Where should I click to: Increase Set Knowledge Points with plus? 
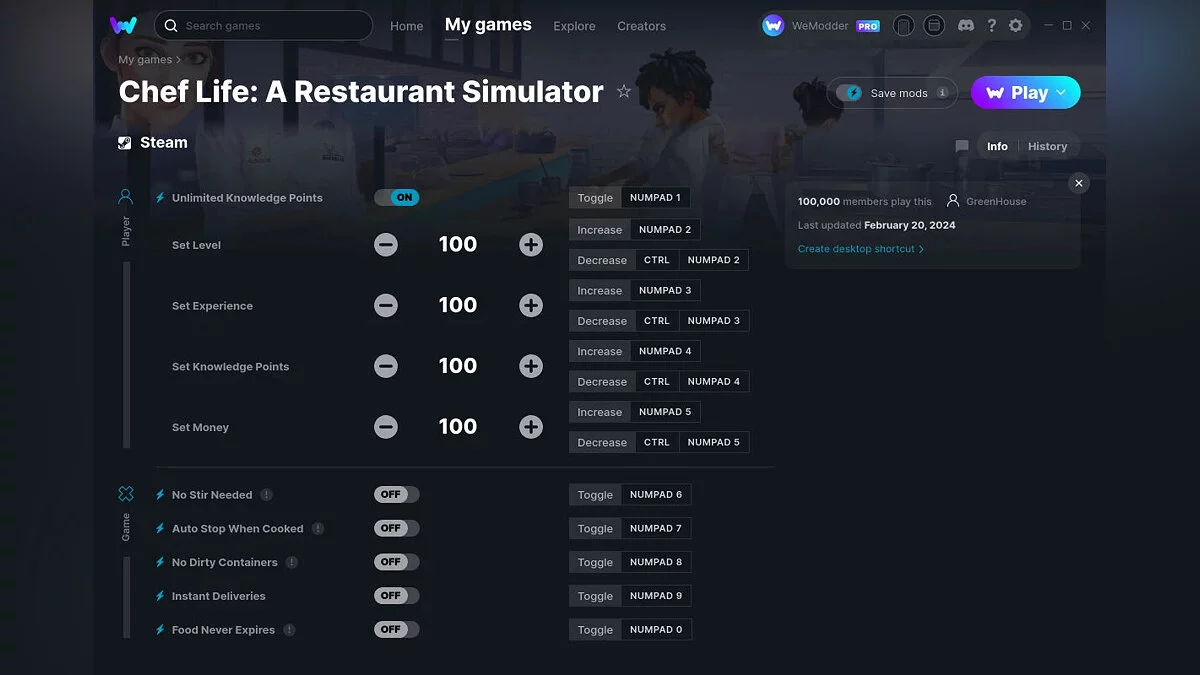pyautogui.click(x=531, y=366)
